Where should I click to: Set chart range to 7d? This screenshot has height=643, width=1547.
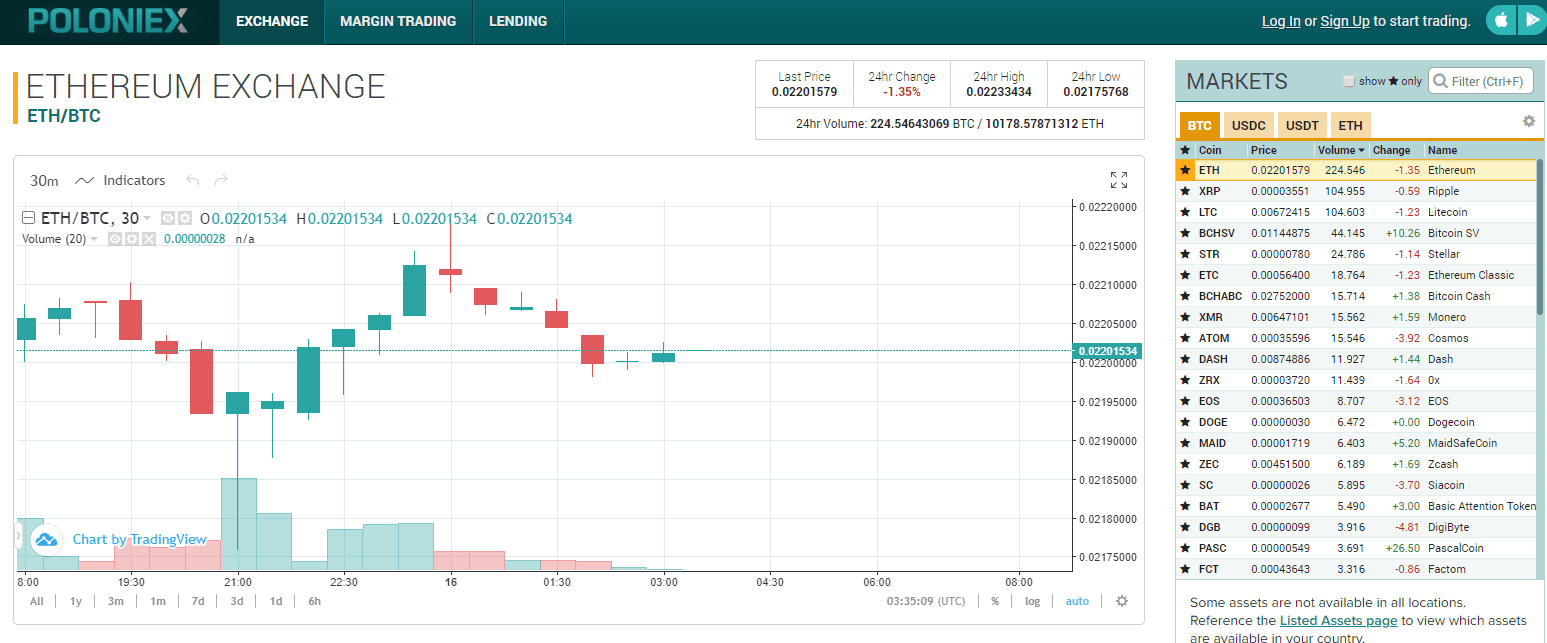pyautogui.click(x=198, y=601)
